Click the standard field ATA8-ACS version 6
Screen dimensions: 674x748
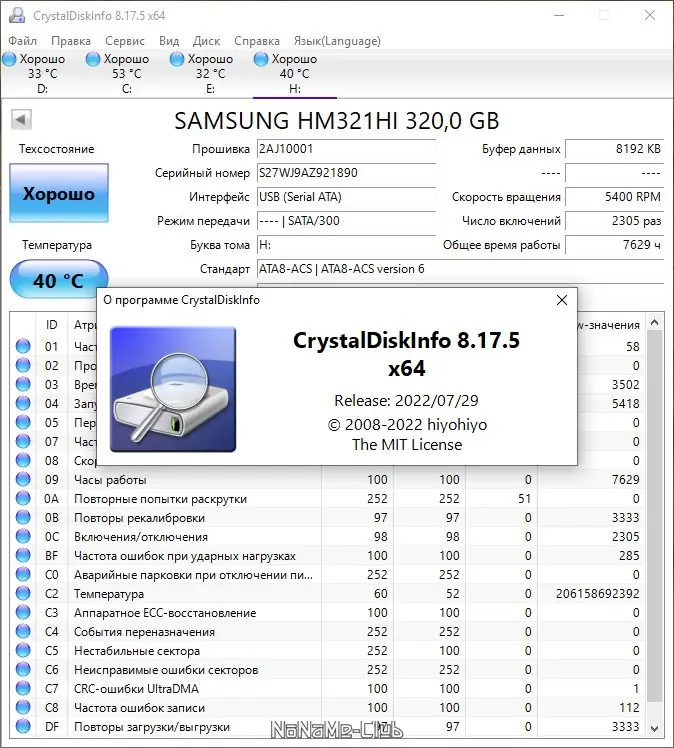[x=460, y=269]
